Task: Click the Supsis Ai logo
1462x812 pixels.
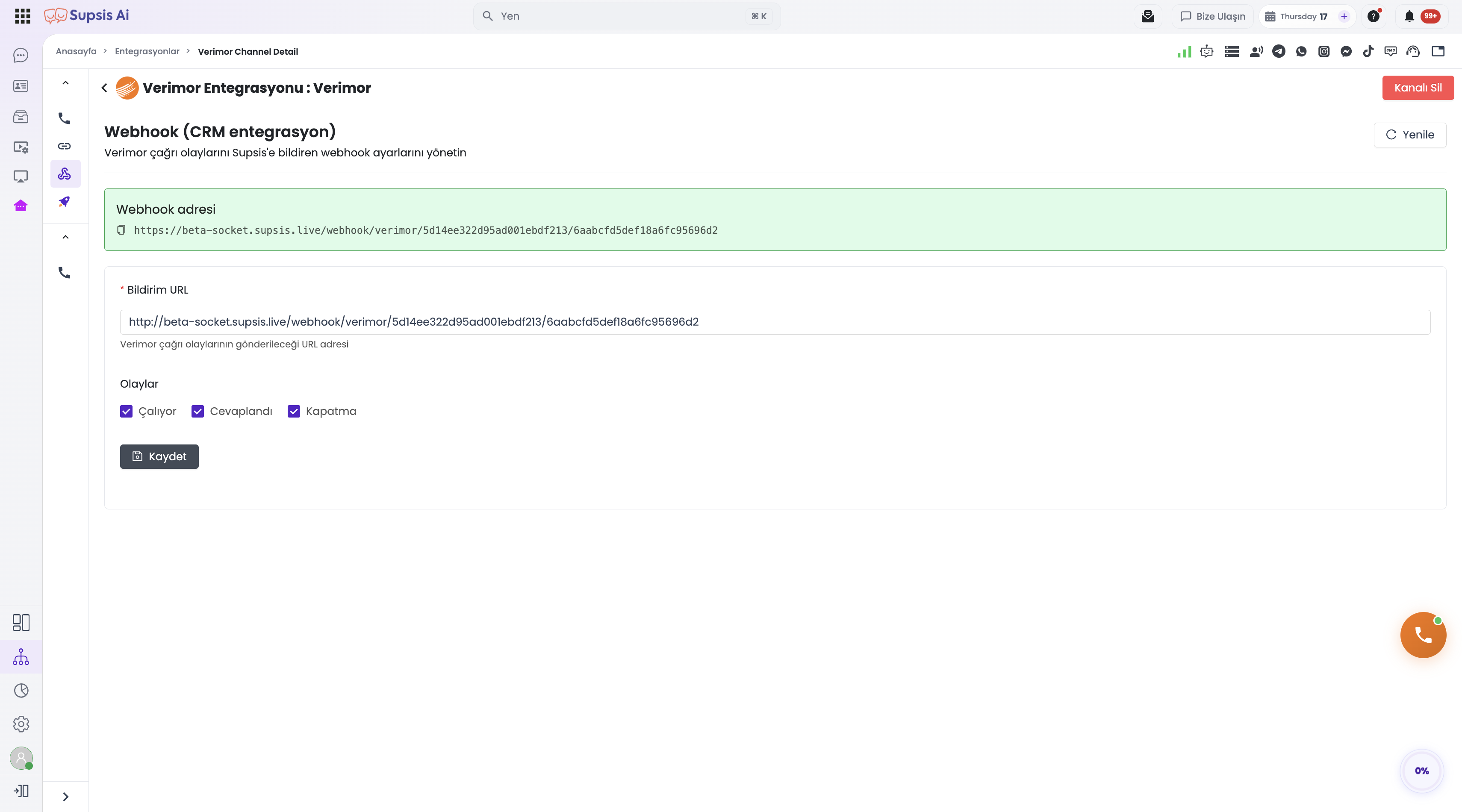Action: (x=87, y=16)
